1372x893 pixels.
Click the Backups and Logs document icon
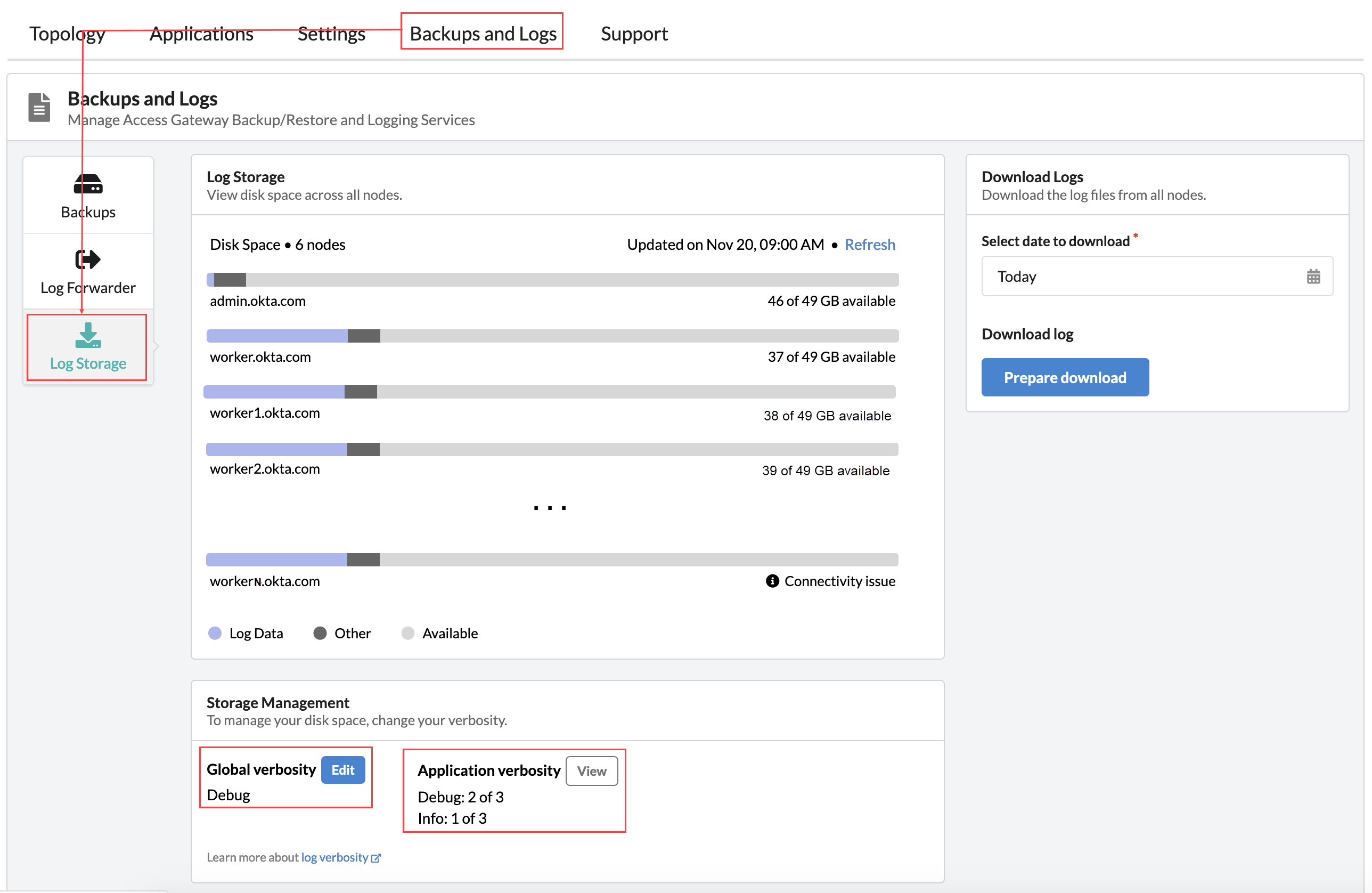[x=39, y=108]
